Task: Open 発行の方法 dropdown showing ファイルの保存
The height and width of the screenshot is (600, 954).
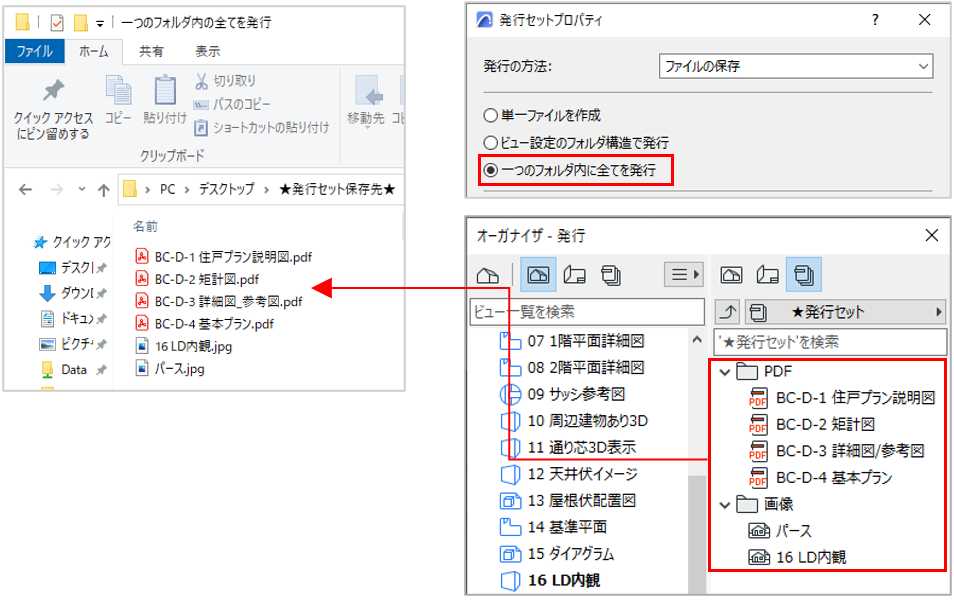Action: point(796,66)
